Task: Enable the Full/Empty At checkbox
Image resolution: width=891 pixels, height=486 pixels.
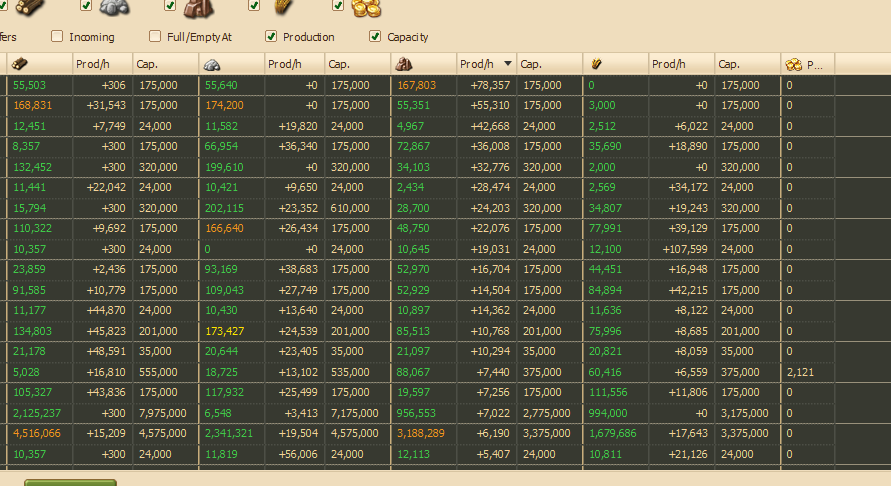Action: coord(155,37)
